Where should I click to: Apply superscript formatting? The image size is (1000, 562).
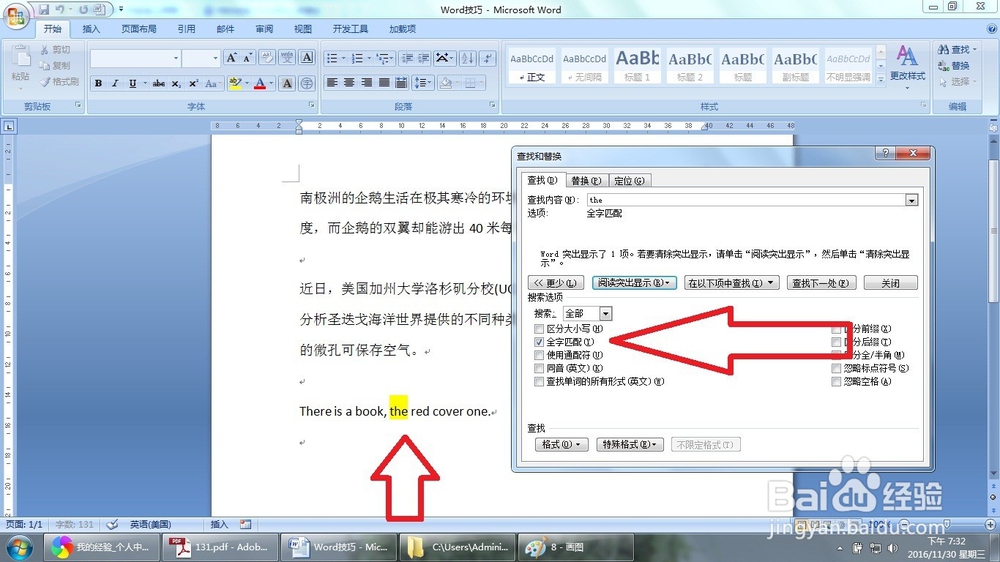pyautogui.click(x=193, y=84)
